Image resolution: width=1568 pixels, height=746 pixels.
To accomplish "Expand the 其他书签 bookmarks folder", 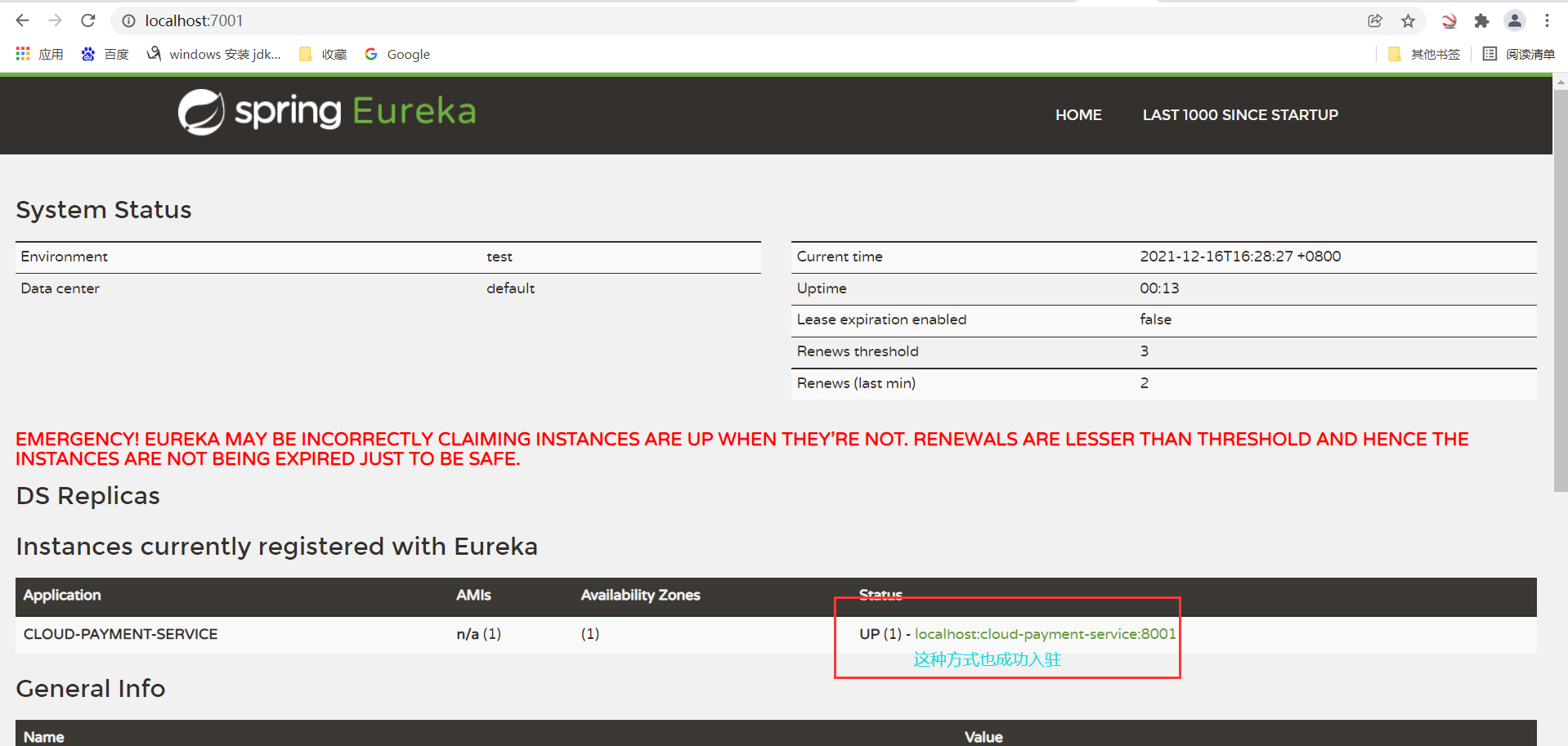I will click(1424, 53).
